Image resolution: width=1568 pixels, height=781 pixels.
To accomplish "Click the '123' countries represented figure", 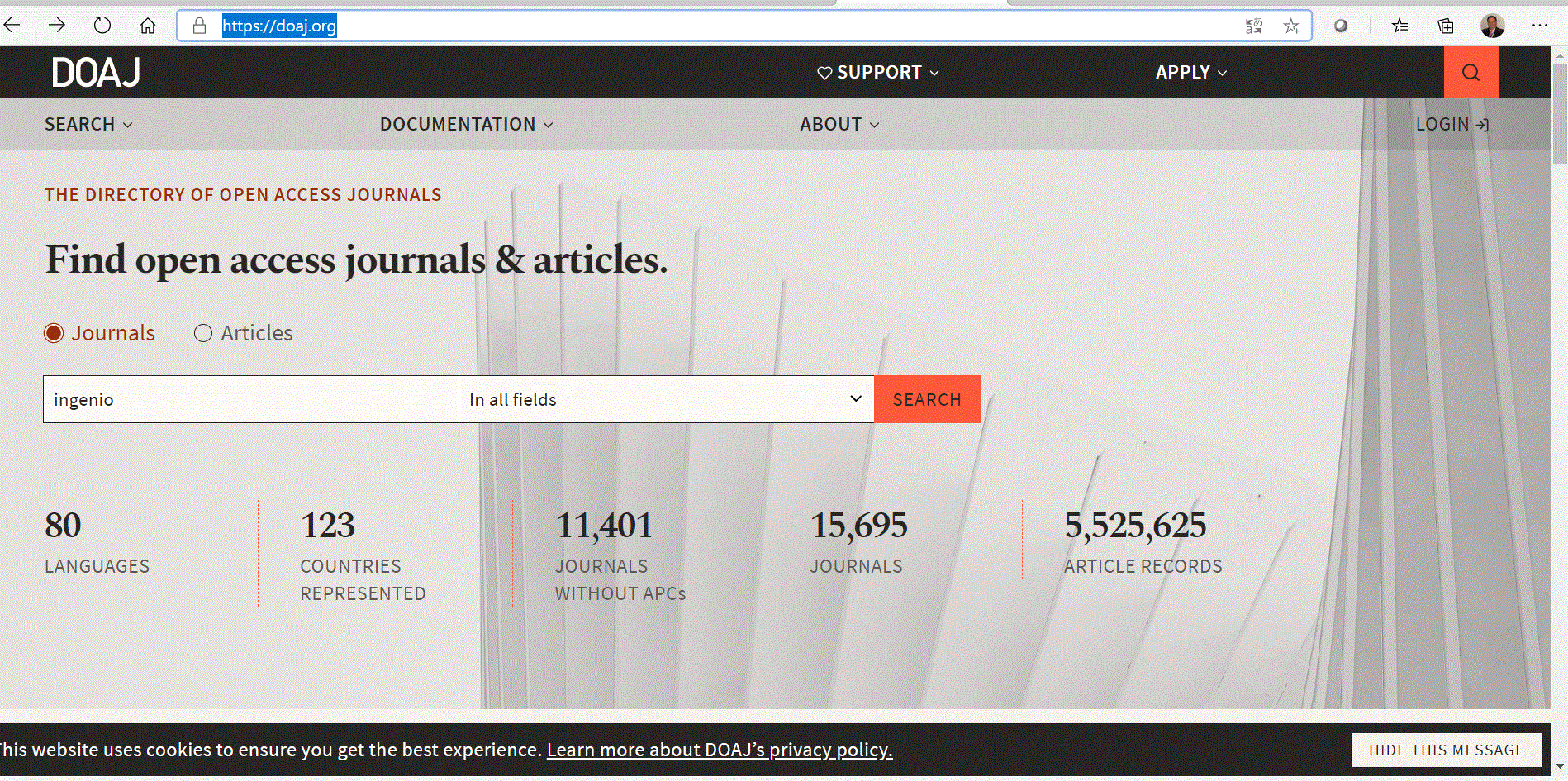I will click(x=328, y=526).
